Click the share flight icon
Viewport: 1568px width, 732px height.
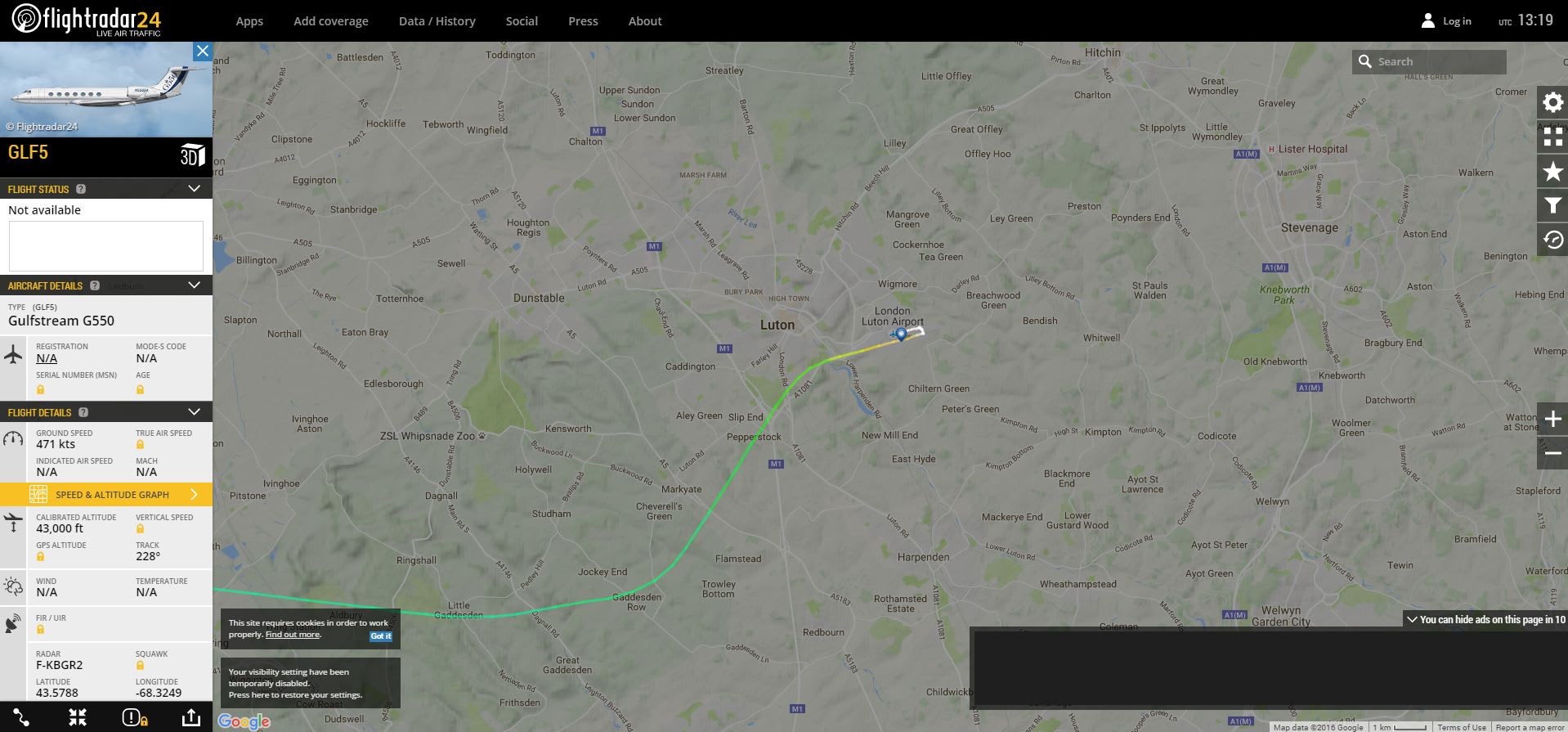click(x=190, y=717)
